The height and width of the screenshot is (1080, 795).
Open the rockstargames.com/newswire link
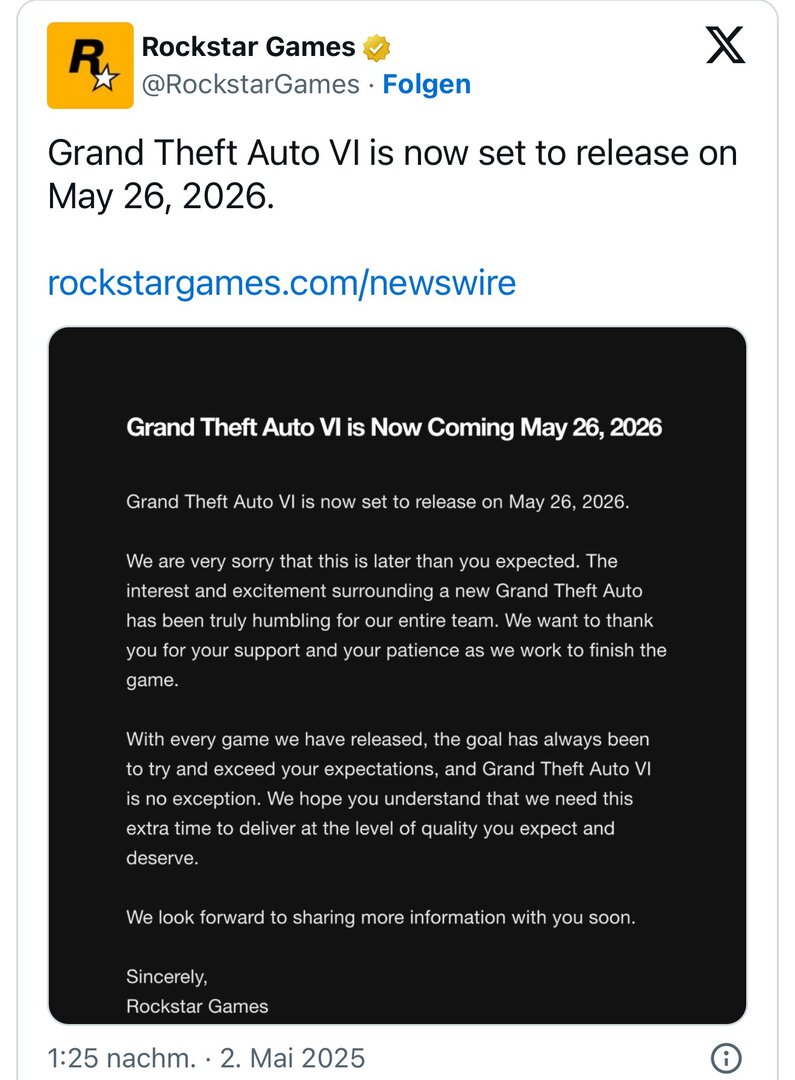[x=282, y=283]
